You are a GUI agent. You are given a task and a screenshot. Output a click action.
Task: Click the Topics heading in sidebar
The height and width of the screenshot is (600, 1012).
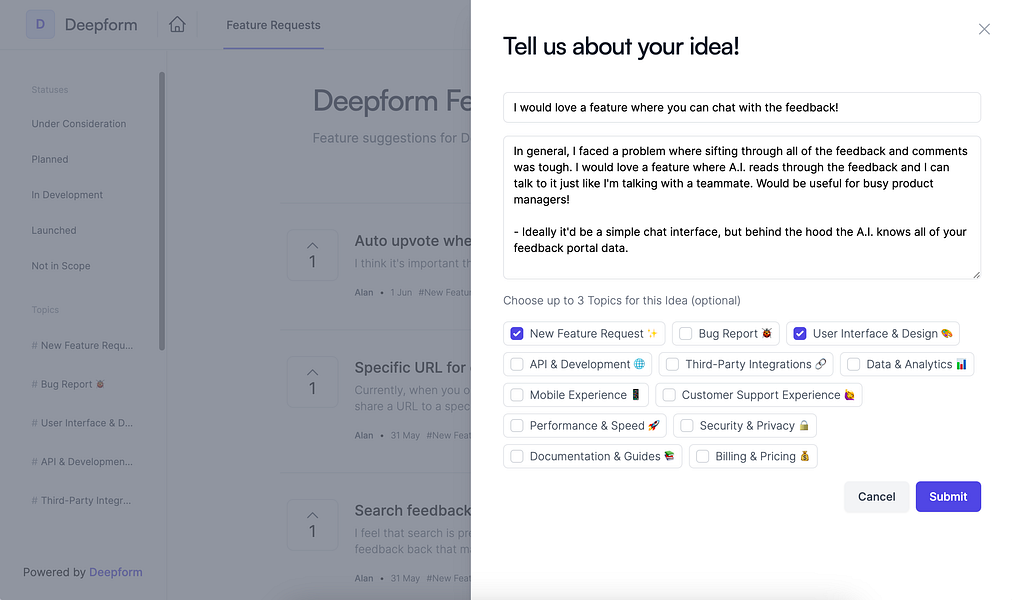(x=45, y=310)
